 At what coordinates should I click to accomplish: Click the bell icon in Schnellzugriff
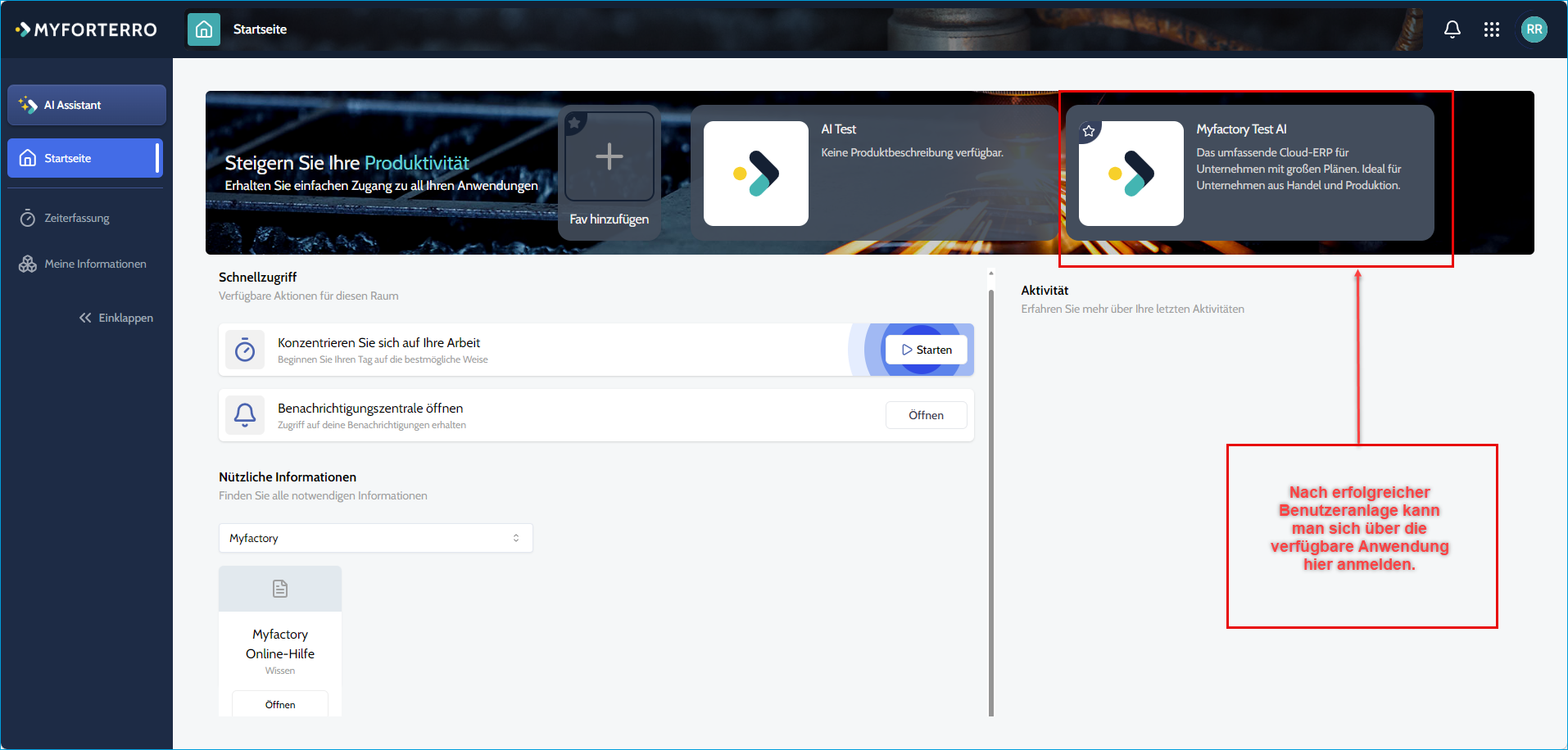click(245, 415)
